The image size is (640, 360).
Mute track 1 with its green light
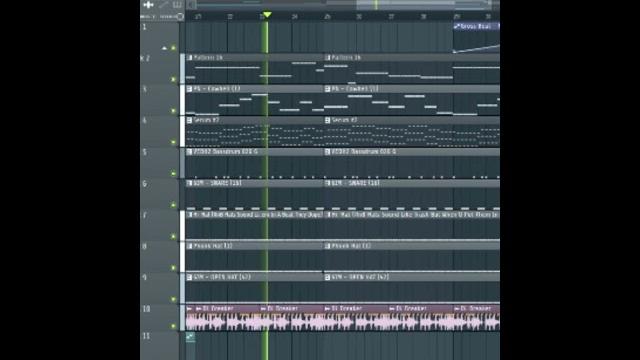point(173,48)
